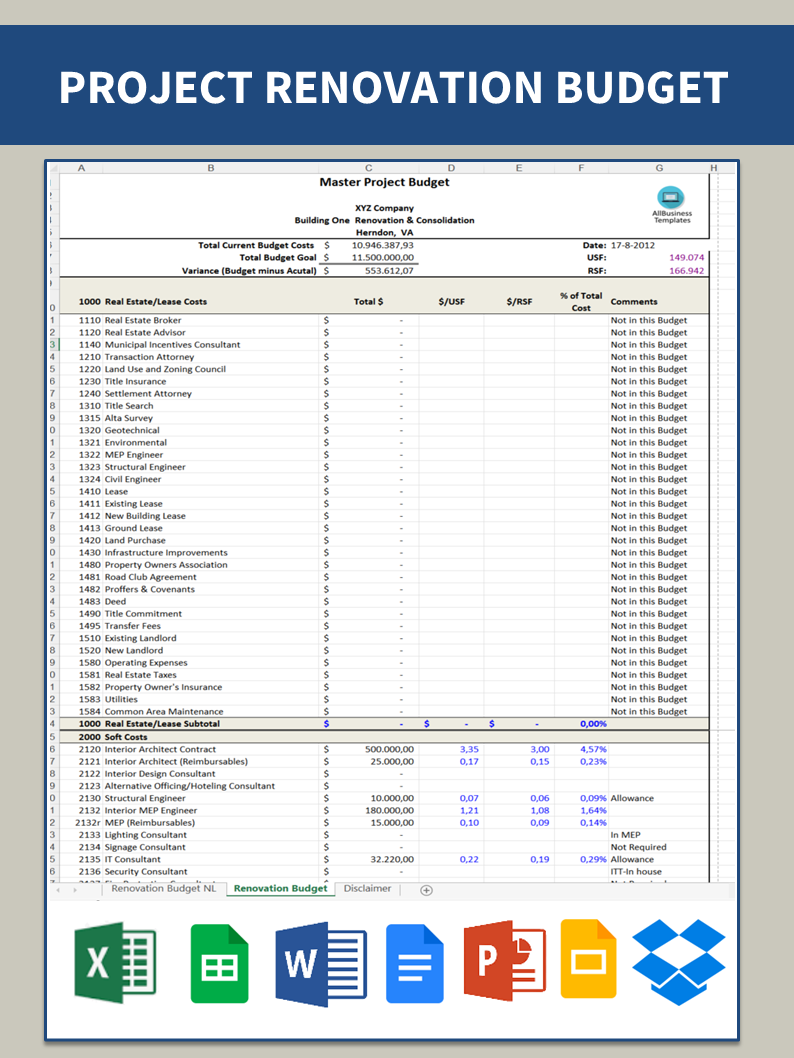
Task: Switch to the Disclaimer sheet tab
Action: [367, 888]
